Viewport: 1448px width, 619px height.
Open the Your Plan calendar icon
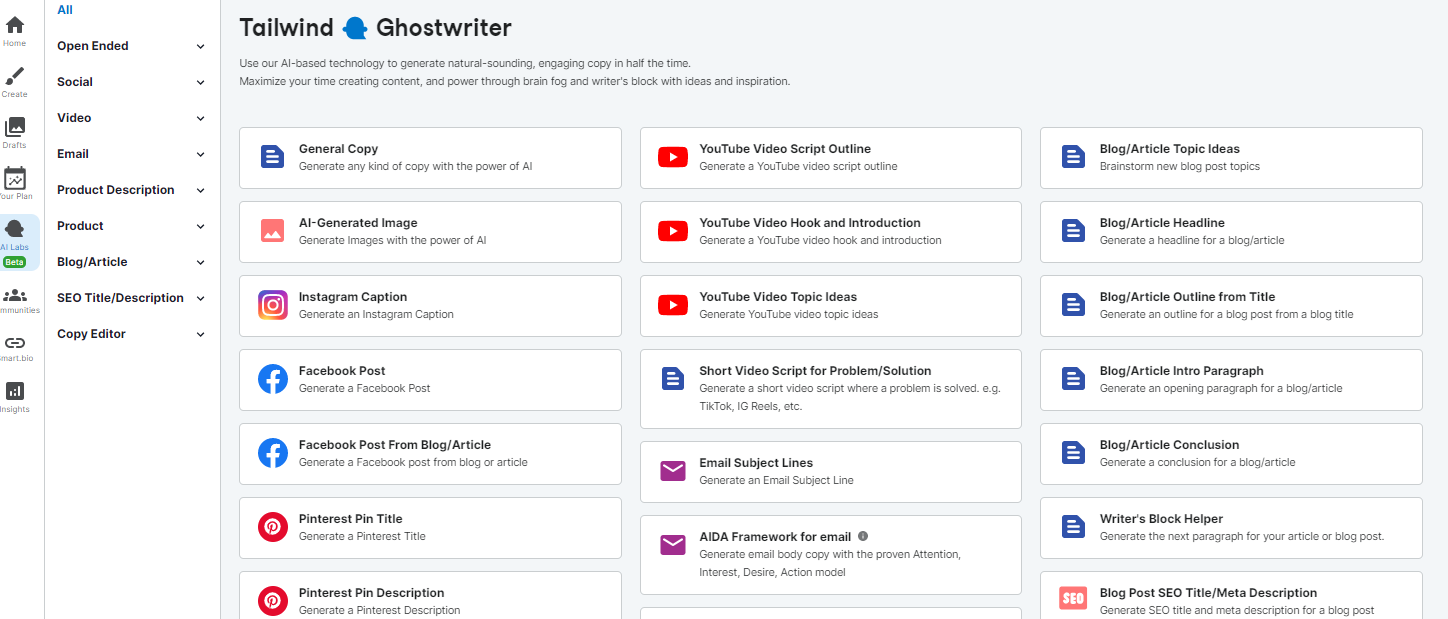(15, 179)
